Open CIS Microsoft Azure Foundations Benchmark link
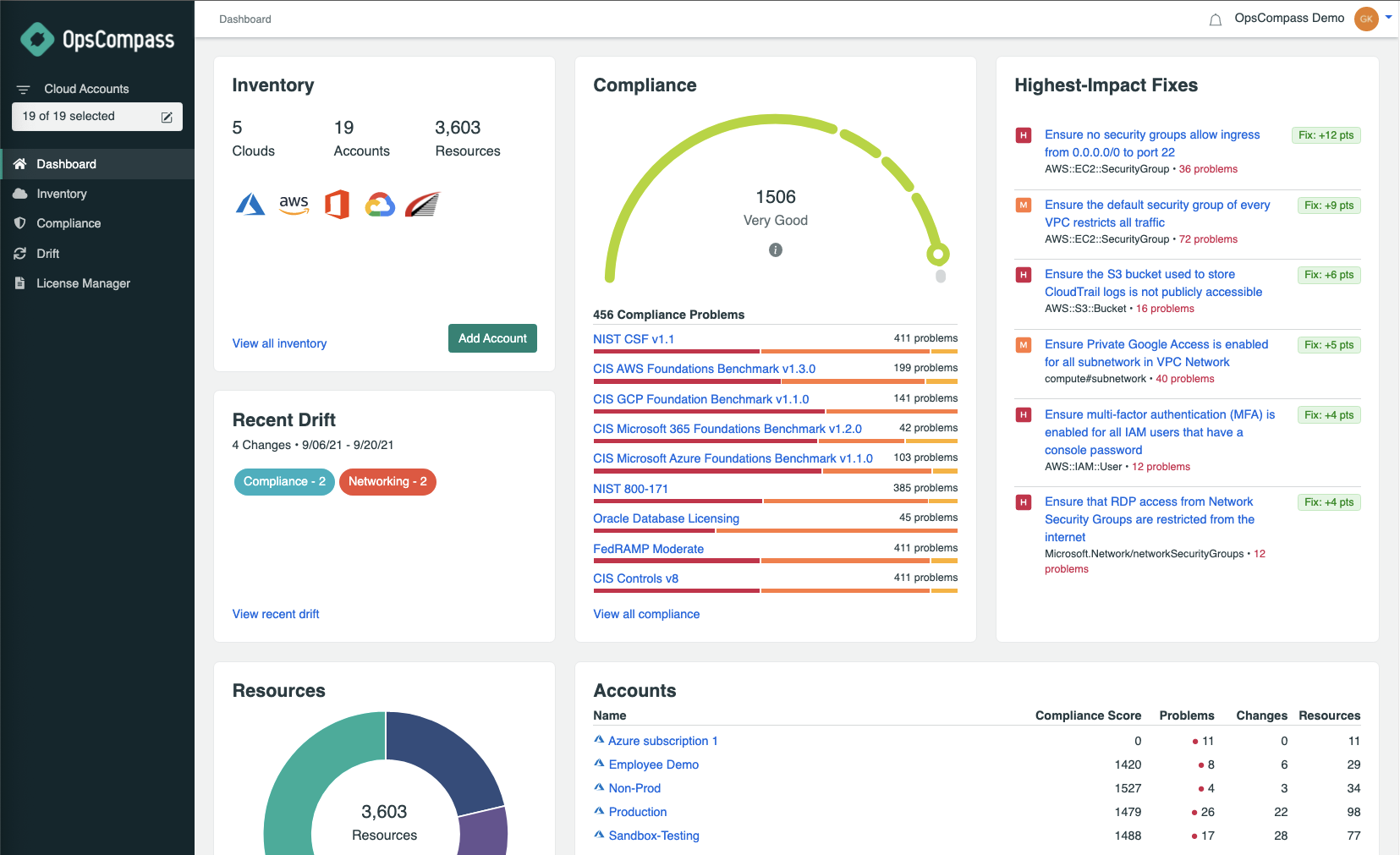Image resolution: width=1400 pixels, height=855 pixels. (x=733, y=458)
